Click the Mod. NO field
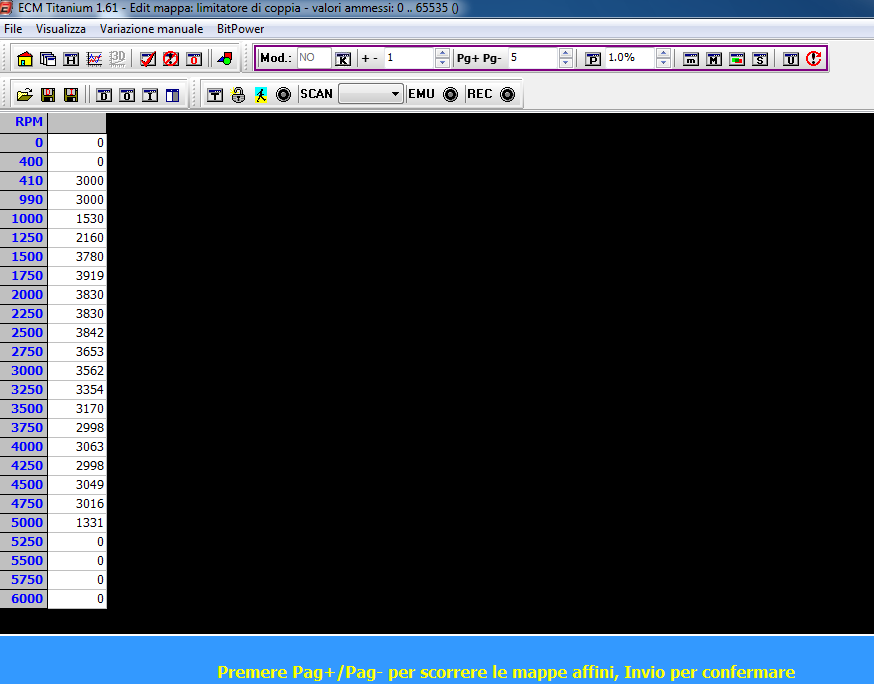Image resolution: width=874 pixels, height=684 pixels. [x=314, y=58]
